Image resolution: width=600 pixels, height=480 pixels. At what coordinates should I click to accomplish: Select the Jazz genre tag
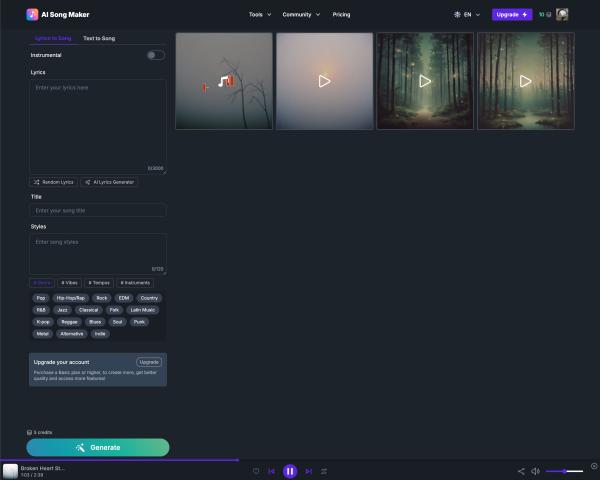pyautogui.click(x=62, y=310)
